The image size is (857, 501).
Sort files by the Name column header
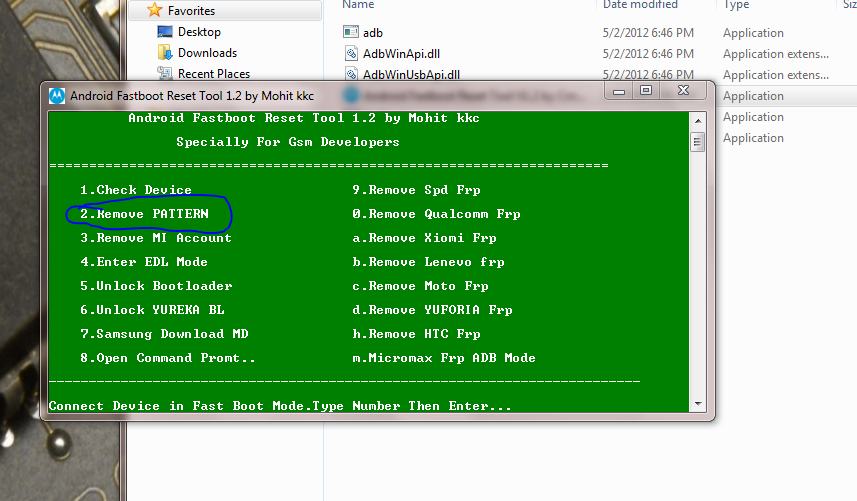tap(358, 4)
